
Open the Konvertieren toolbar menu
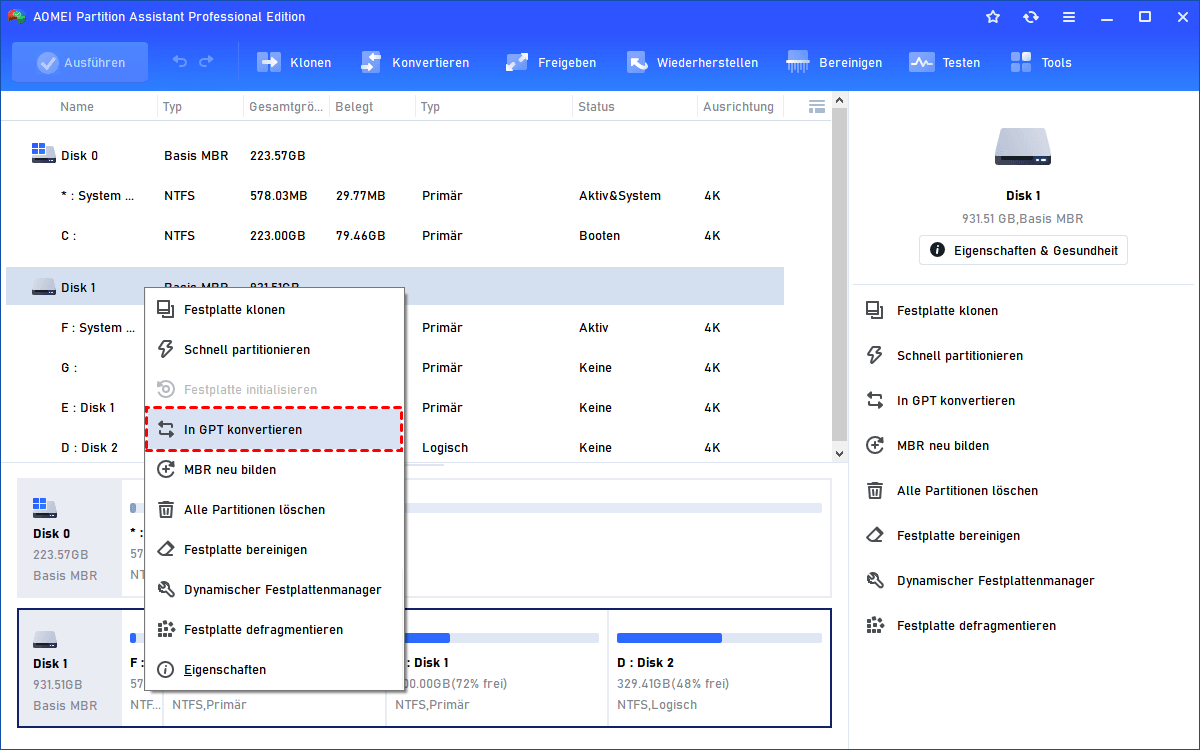point(371,62)
